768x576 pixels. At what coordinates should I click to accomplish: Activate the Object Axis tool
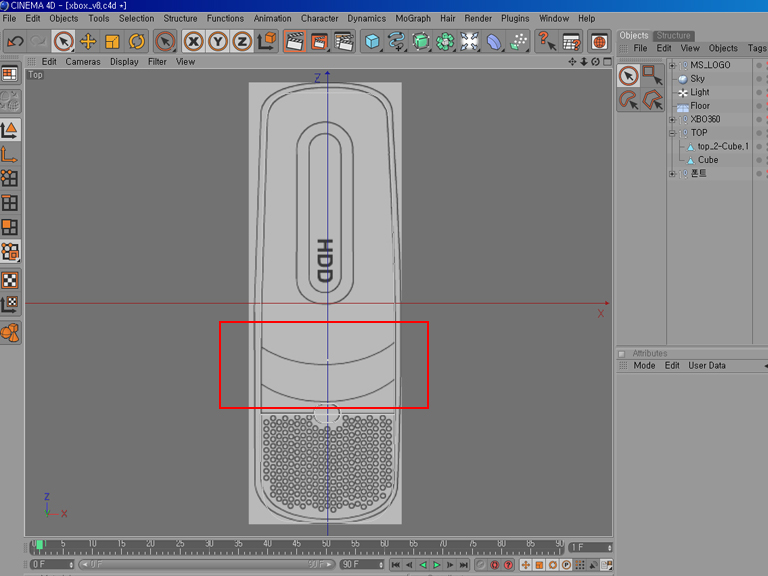point(10,154)
